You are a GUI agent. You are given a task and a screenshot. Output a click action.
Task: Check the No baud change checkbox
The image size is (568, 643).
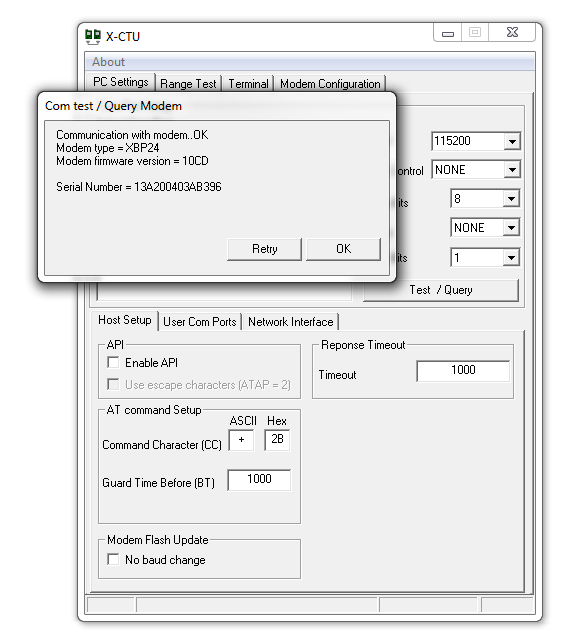(113, 559)
